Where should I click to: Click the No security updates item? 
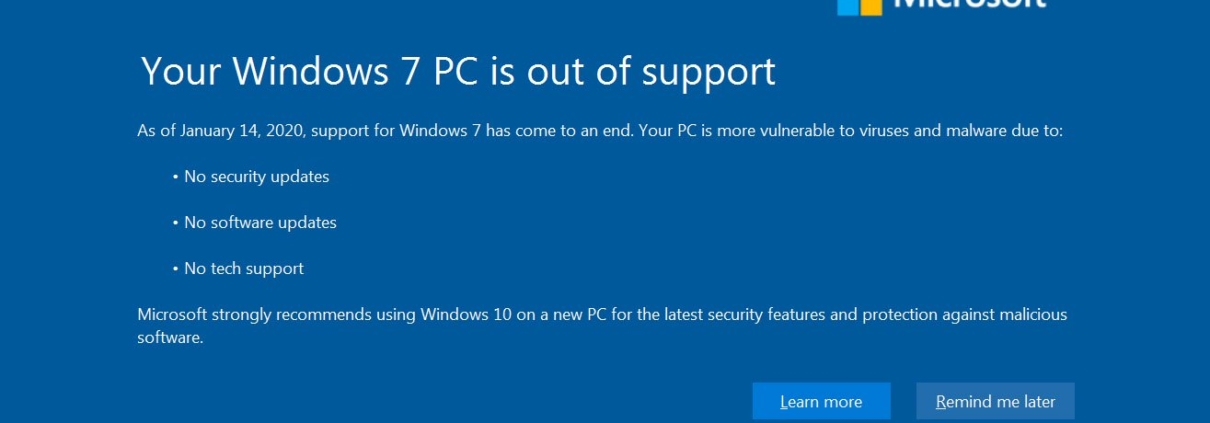tap(256, 176)
